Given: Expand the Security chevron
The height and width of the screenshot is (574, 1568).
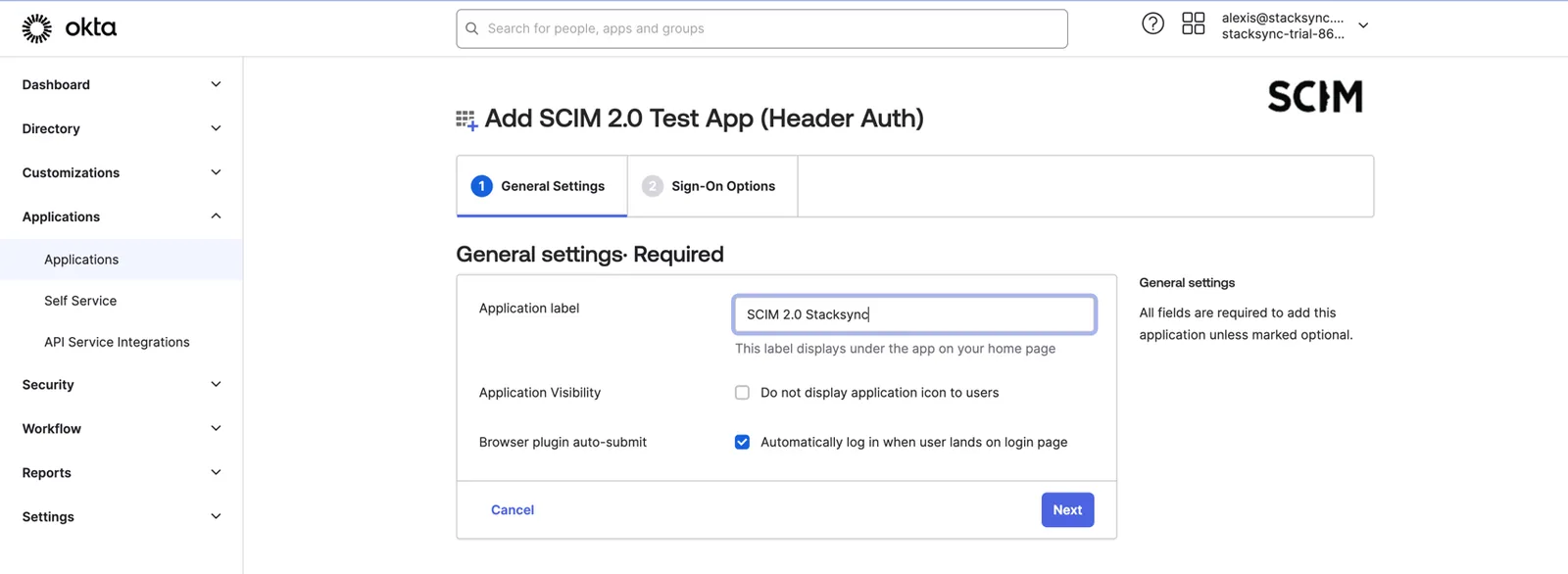Looking at the screenshot, I should pyautogui.click(x=216, y=384).
